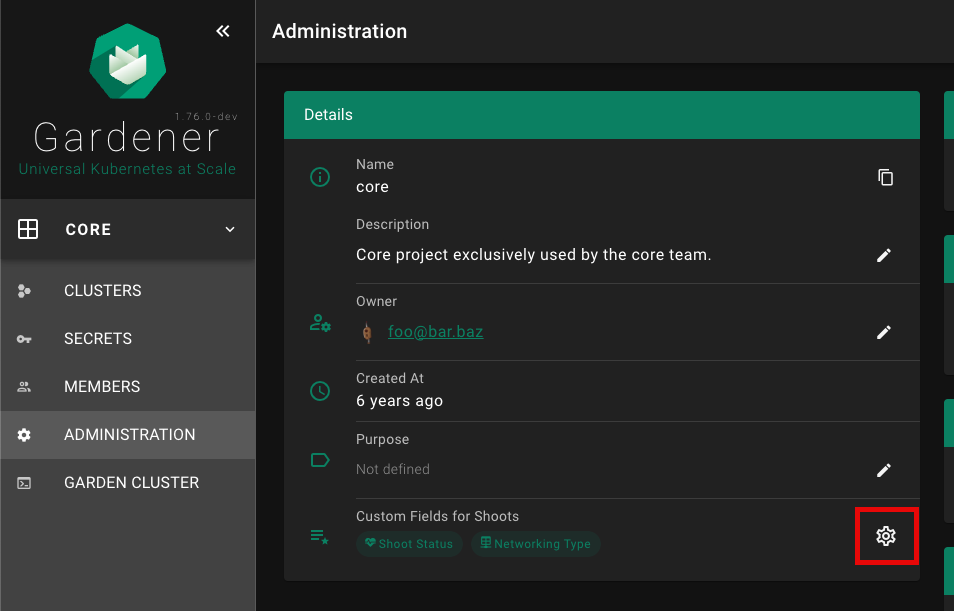Go to Secrets in sidebar
This screenshot has width=954, height=611.
point(98,339)
